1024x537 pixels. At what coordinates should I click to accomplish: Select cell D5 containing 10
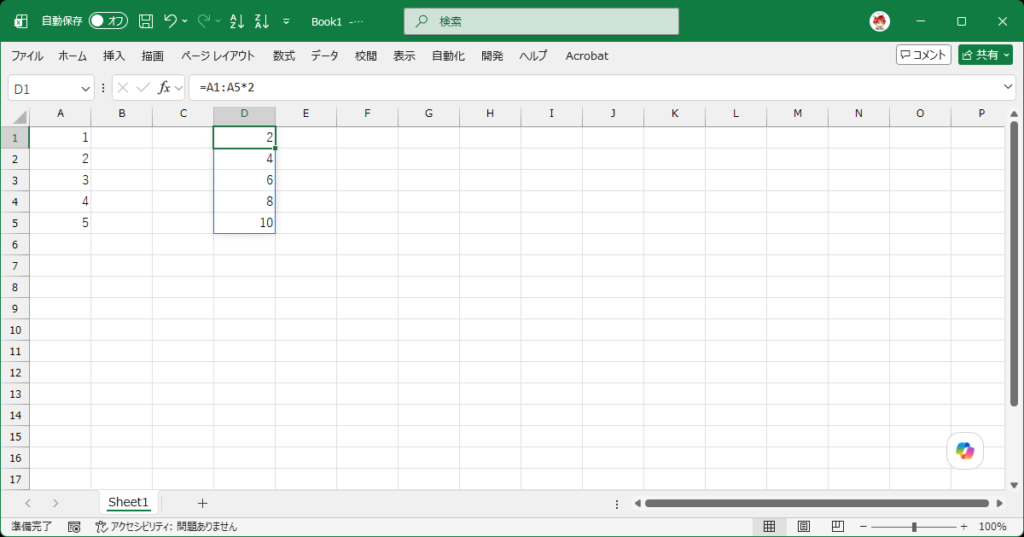pyautogui.click(x=244, y=223)
